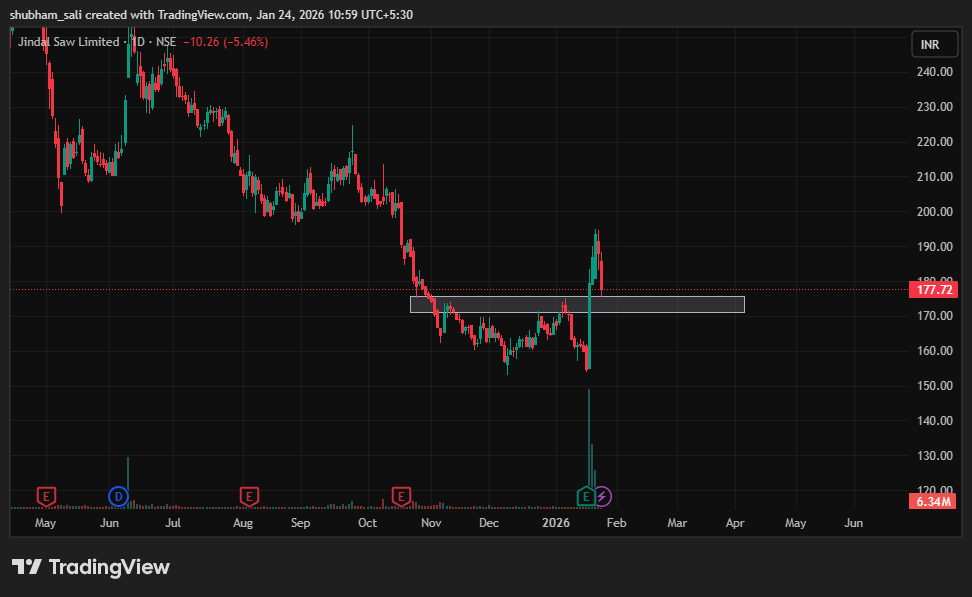The height and width of the screenshot is (597, 972).
Task: Click the 140.00 price axis label
Action: (x=934, y=421)
